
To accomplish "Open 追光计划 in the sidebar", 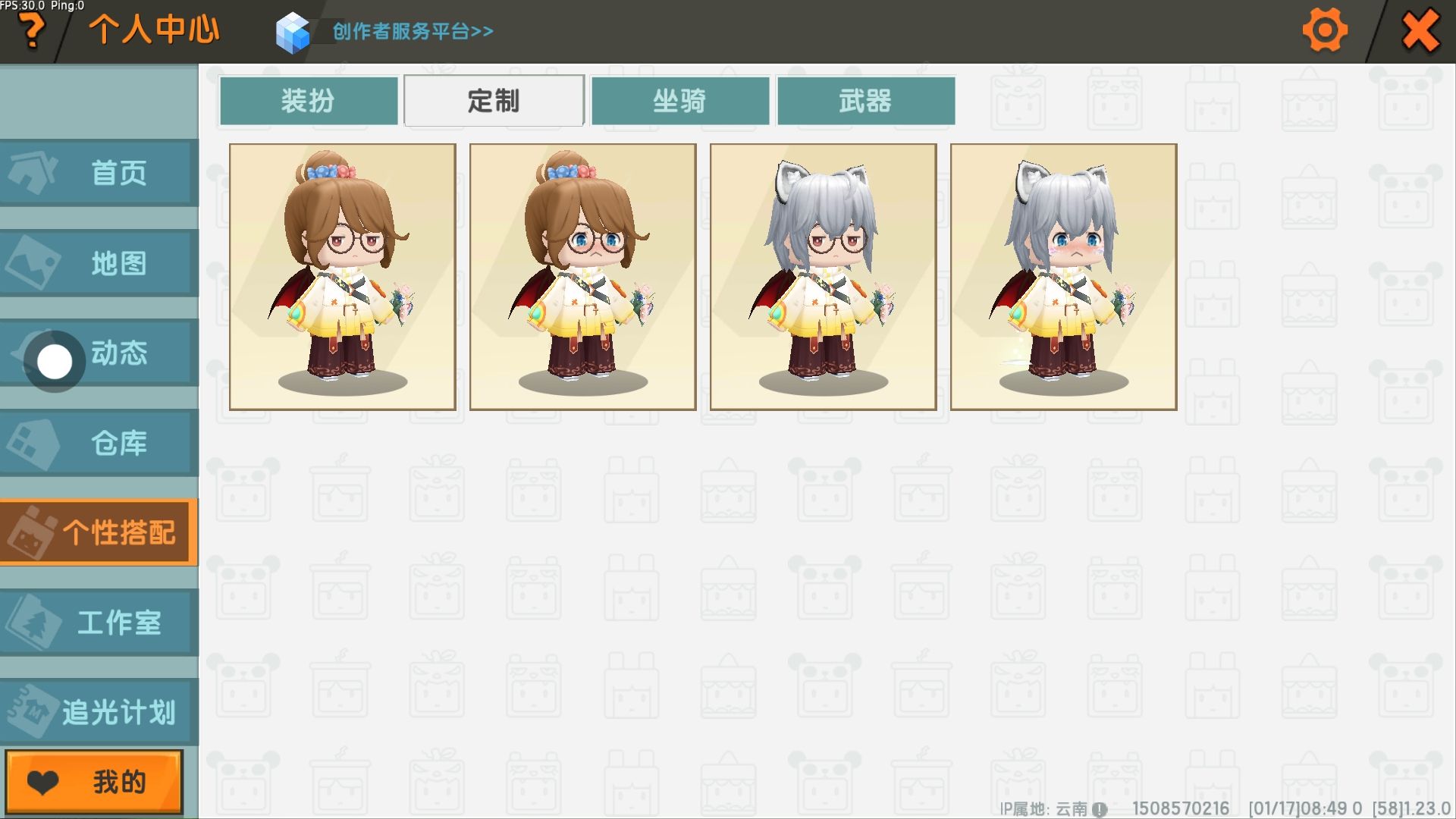I will 99,712.
